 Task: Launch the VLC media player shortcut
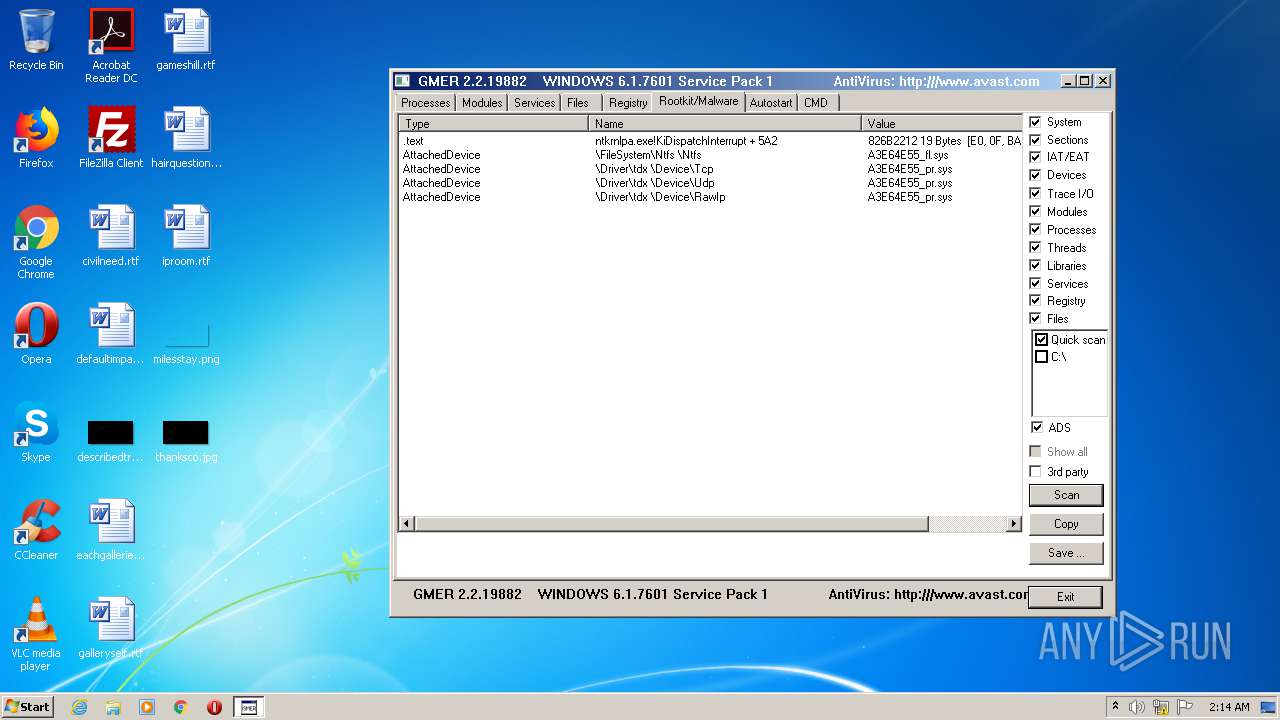(36, 634)
